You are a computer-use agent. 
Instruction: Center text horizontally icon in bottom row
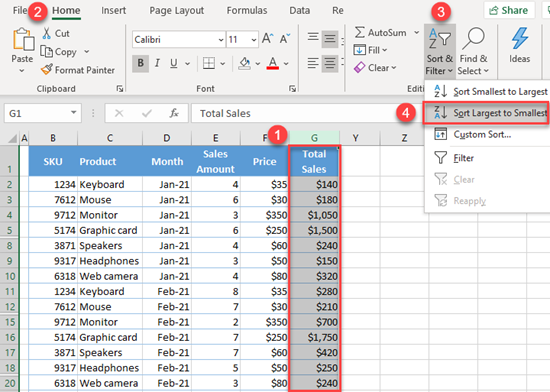(329, 63)
